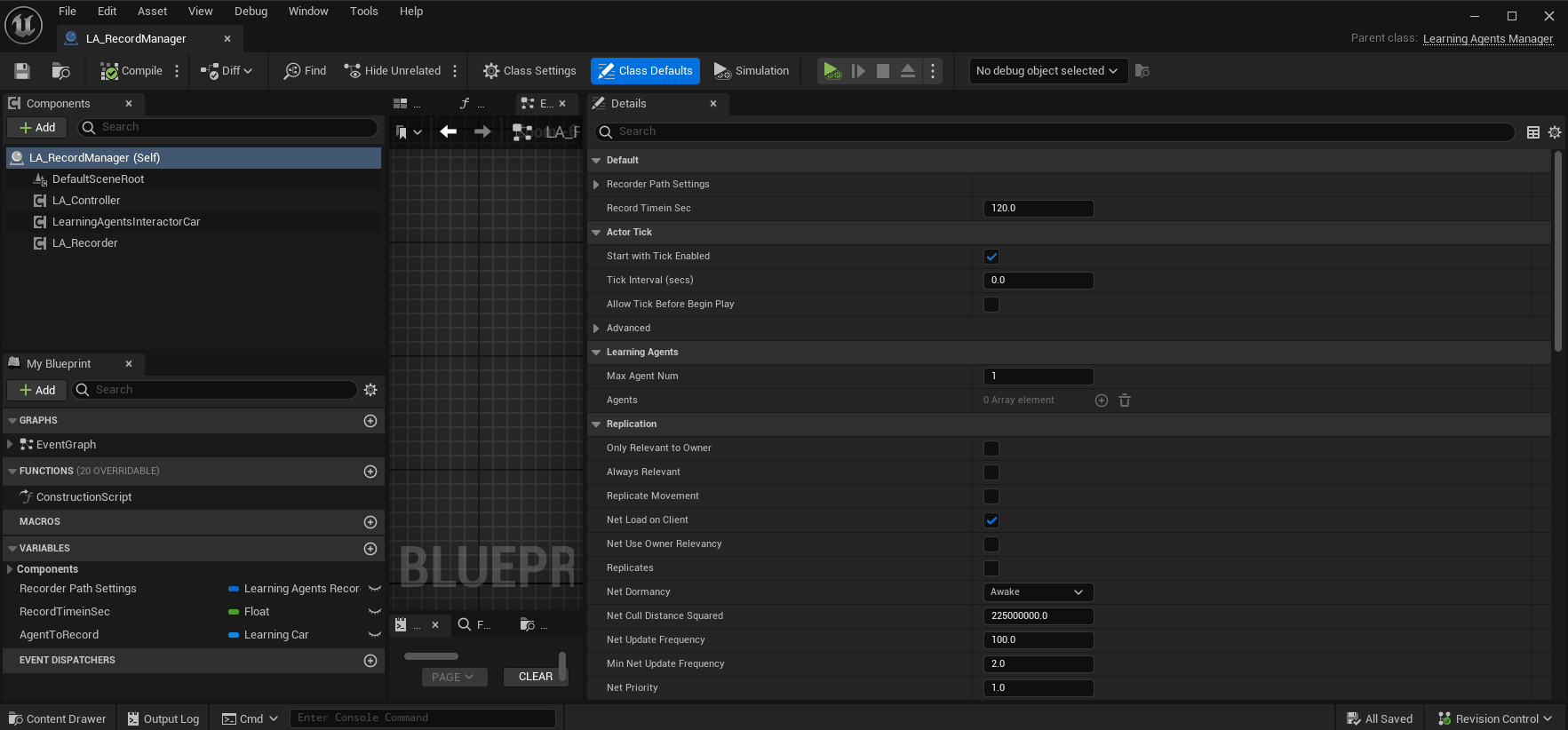Open Details view options grid icon
This screenshot has height=730, width=1568.
click(x=1533, y=132)
